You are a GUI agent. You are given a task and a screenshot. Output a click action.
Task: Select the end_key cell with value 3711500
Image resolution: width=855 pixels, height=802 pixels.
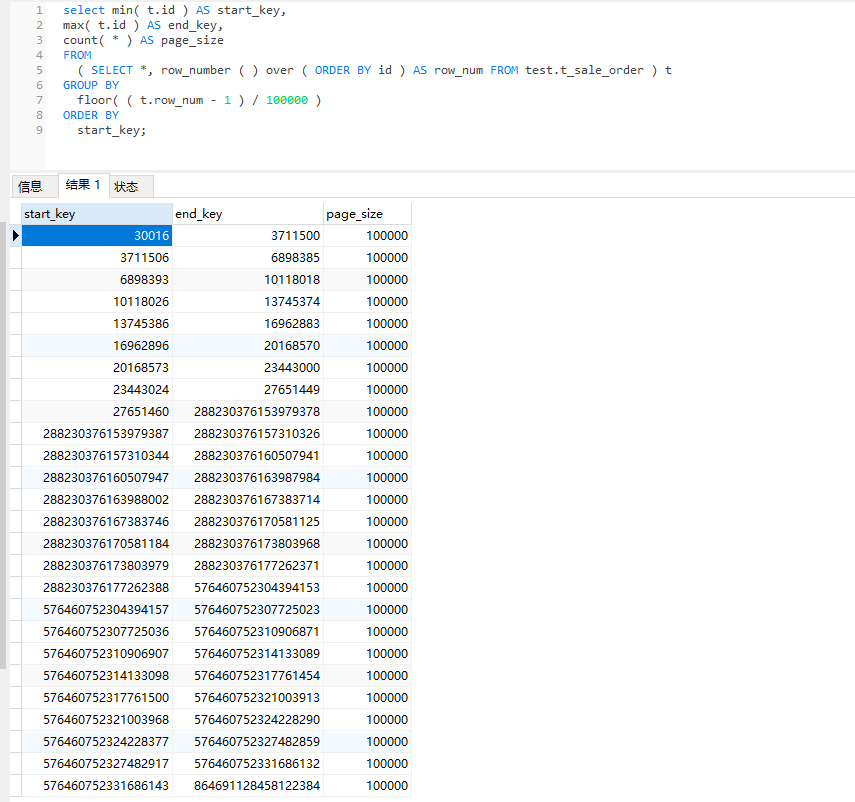247,236
